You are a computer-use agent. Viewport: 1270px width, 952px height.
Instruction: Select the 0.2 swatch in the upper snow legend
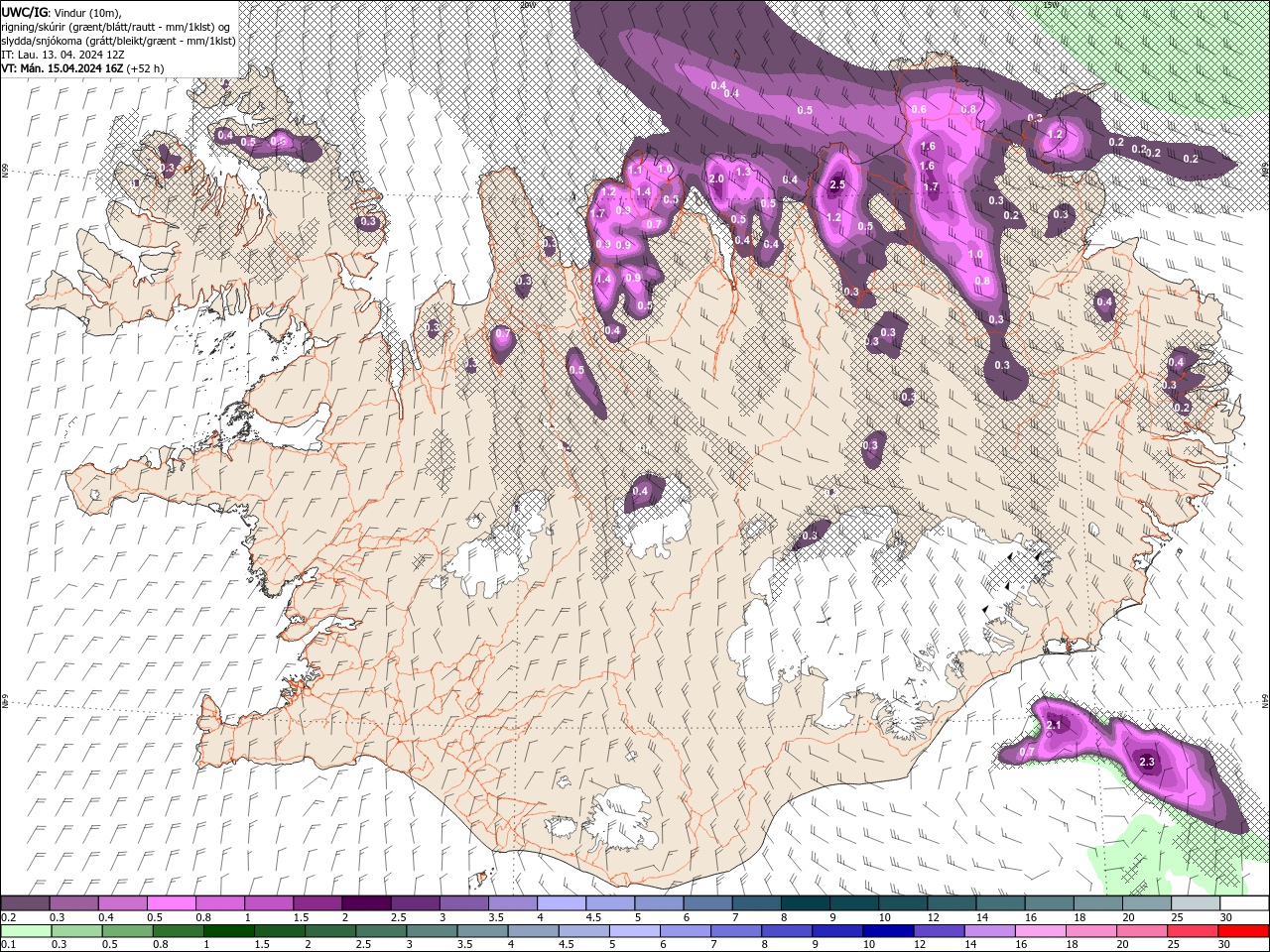tap(25, 902)
